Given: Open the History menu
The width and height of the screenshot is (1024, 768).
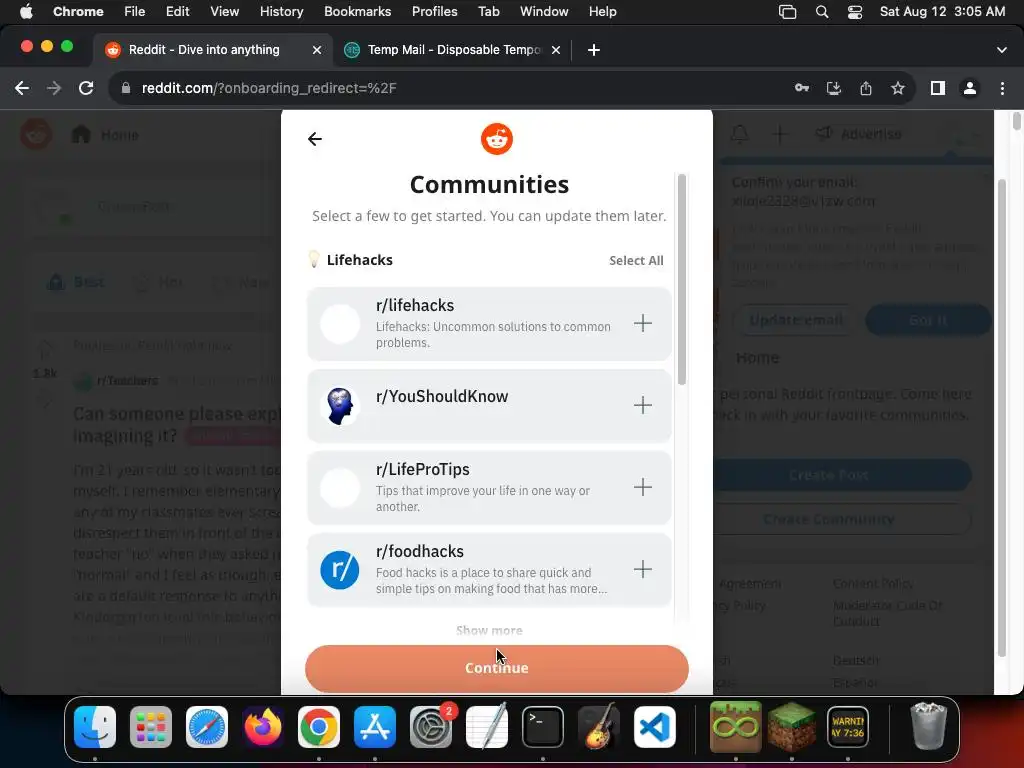Looking at the screenshot, I should pyautogui.click(x=281, y=12).
